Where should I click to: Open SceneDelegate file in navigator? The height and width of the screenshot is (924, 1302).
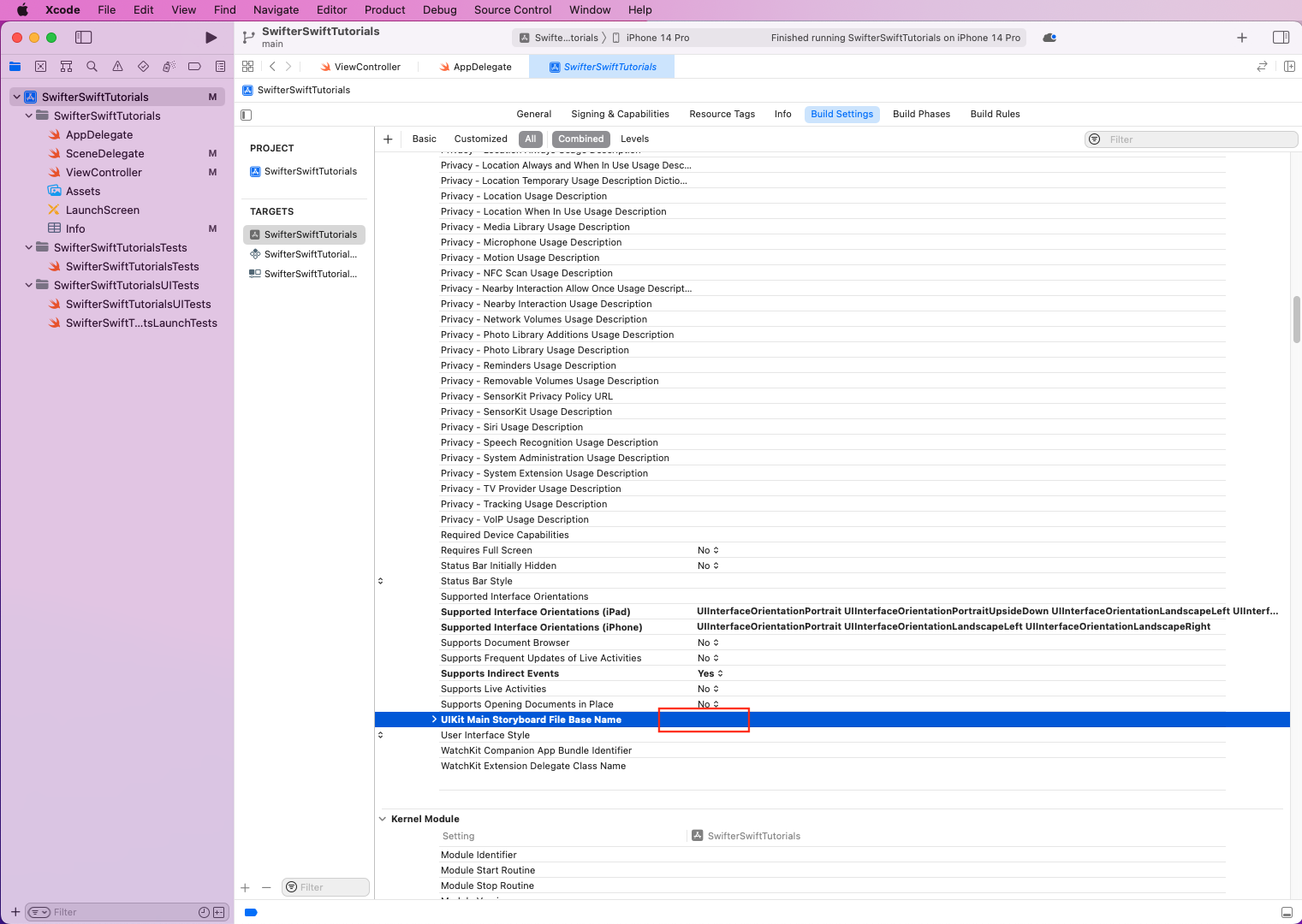click(105, 153)
